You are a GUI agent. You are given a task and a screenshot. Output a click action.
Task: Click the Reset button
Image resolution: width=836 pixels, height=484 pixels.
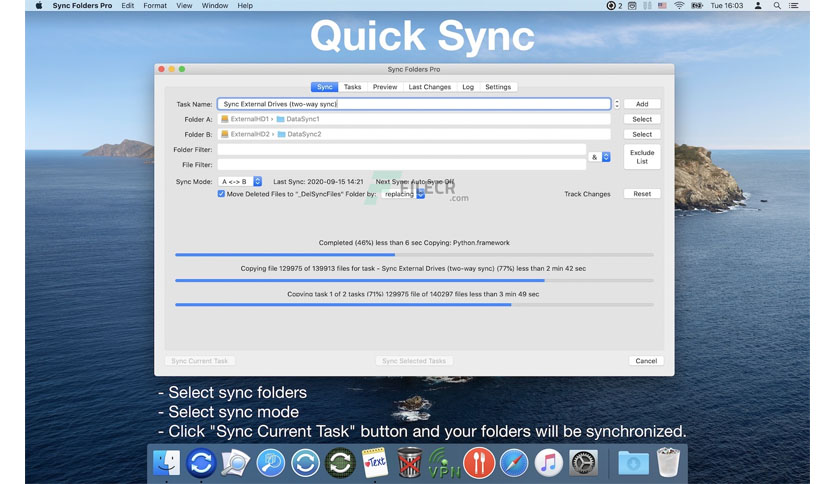point(642,193)
